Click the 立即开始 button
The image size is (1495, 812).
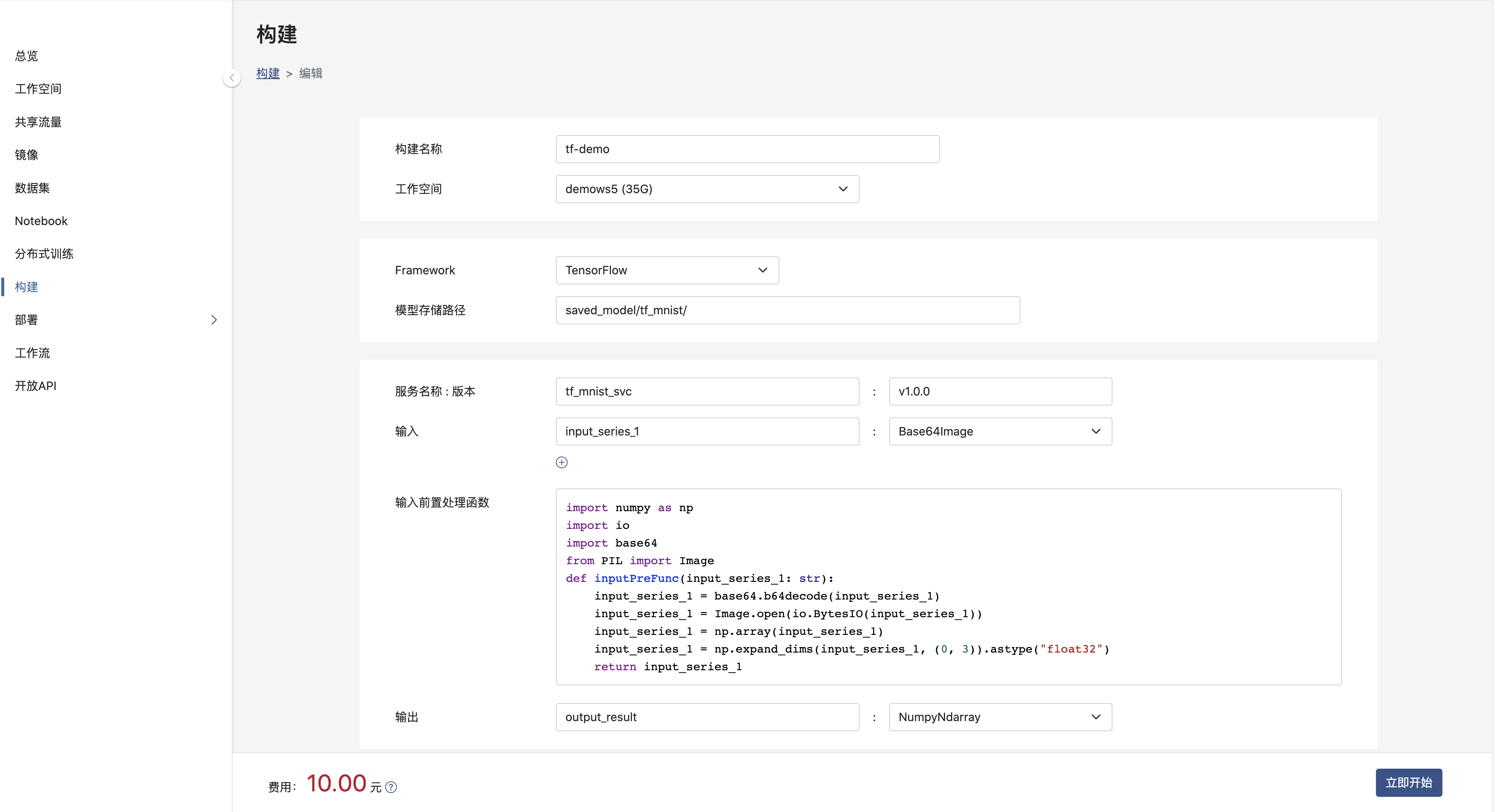point(1408,783)
